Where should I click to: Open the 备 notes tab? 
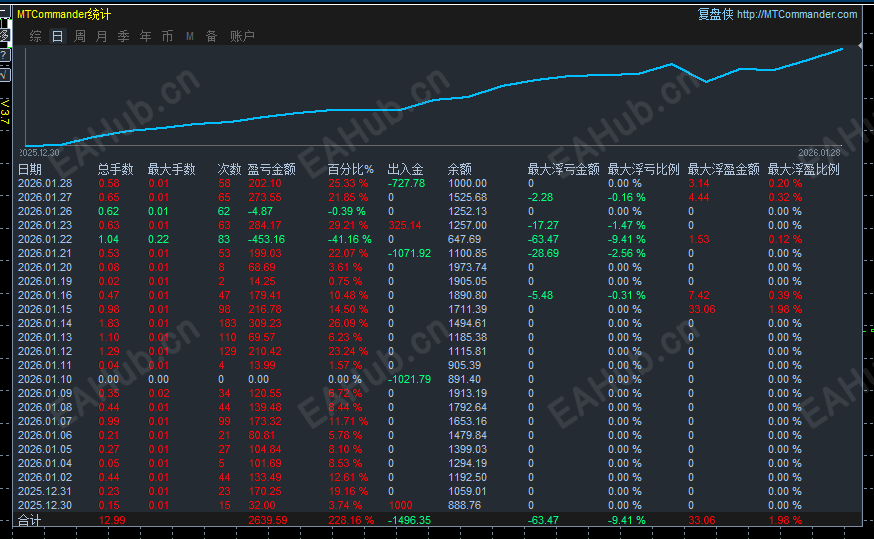click(x=211, y=36)
